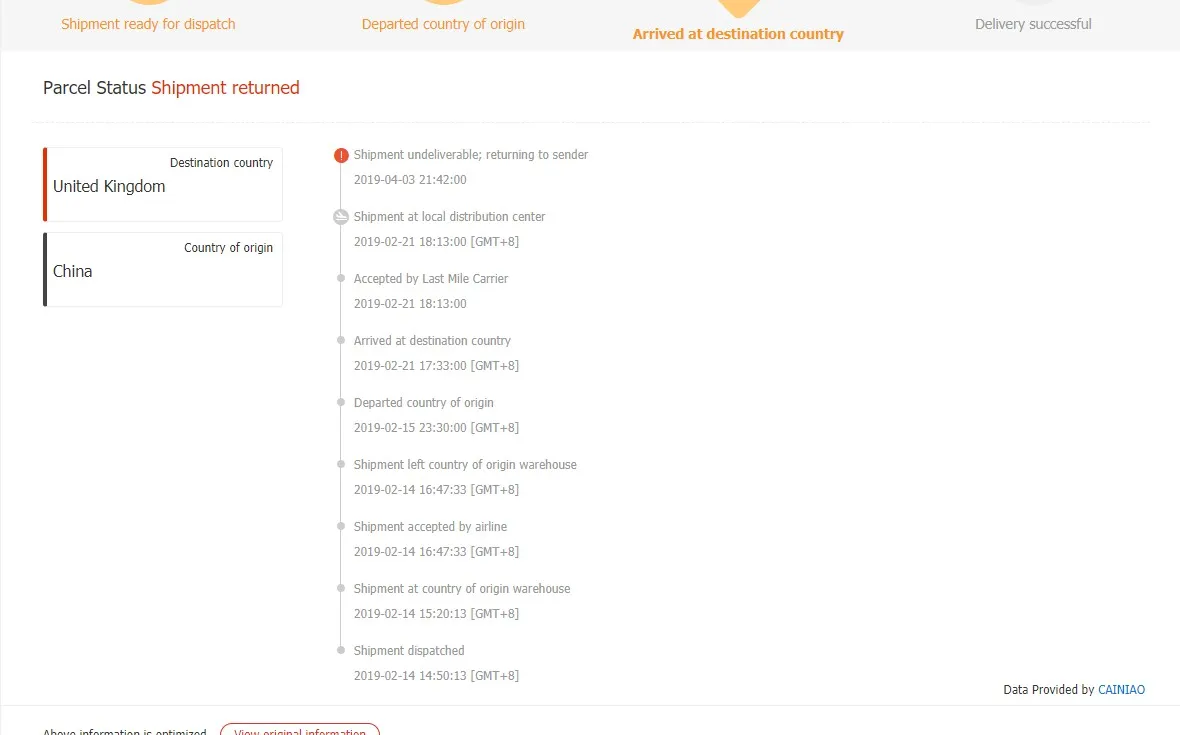Click the United Kingdom destination country card
The height and width of the screenshot is (735, 1180).
163,184
